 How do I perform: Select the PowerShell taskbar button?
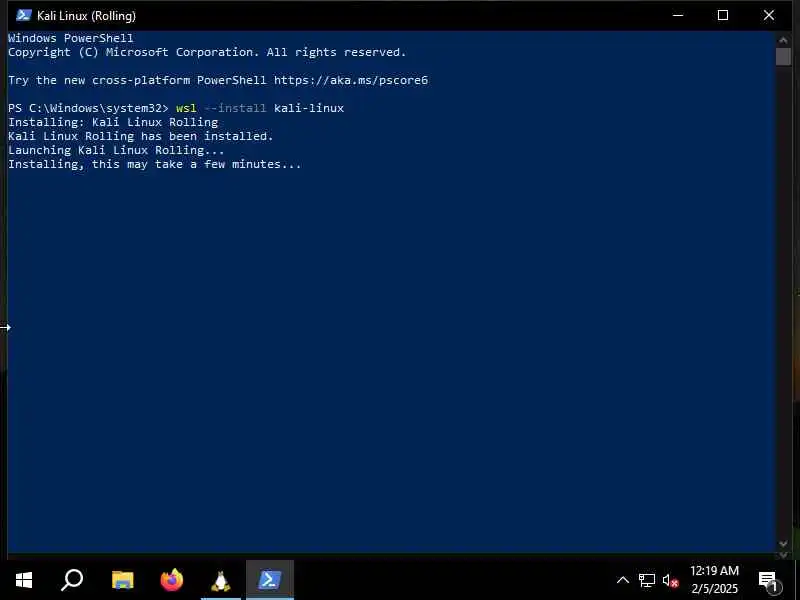[x=269, y=580]
